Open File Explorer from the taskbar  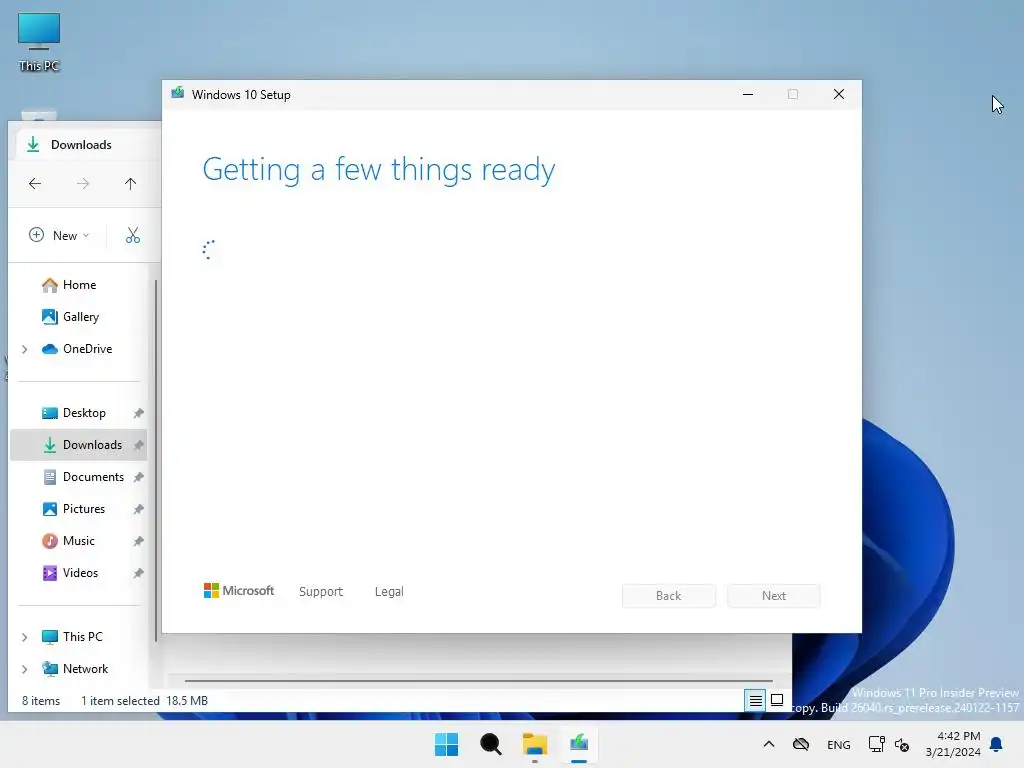click(x=535, y=744)
